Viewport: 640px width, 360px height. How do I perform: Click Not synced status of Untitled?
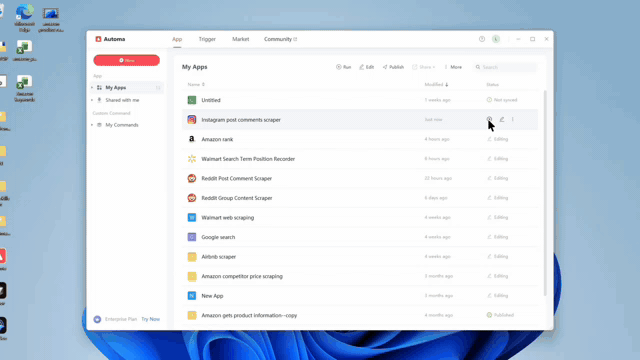tap(502, 100)
